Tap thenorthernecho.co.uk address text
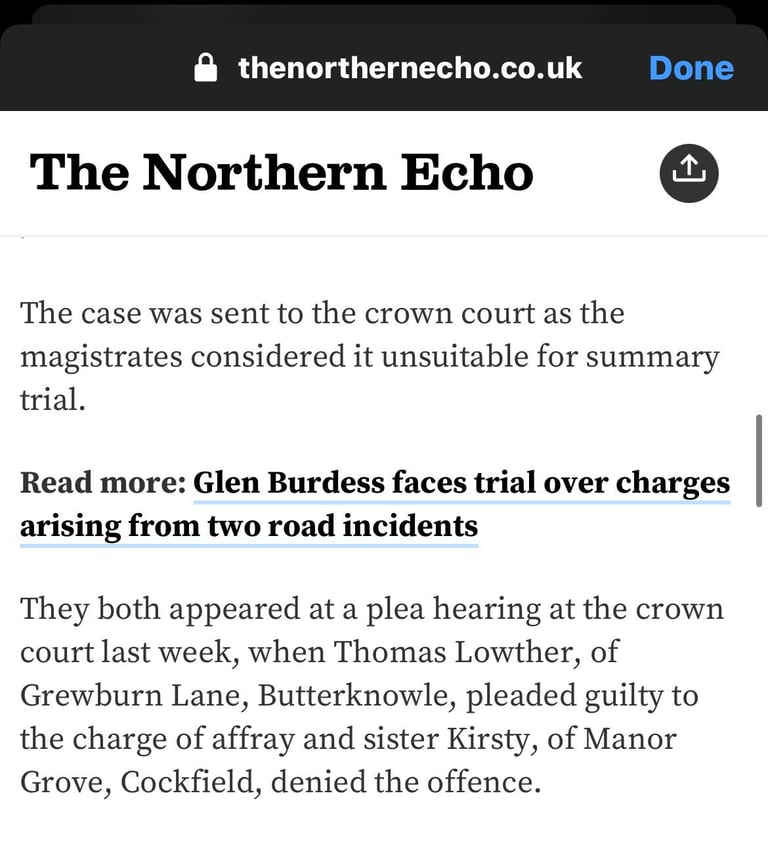This screenshot has width=768, height=852. (x=410, y=68)
